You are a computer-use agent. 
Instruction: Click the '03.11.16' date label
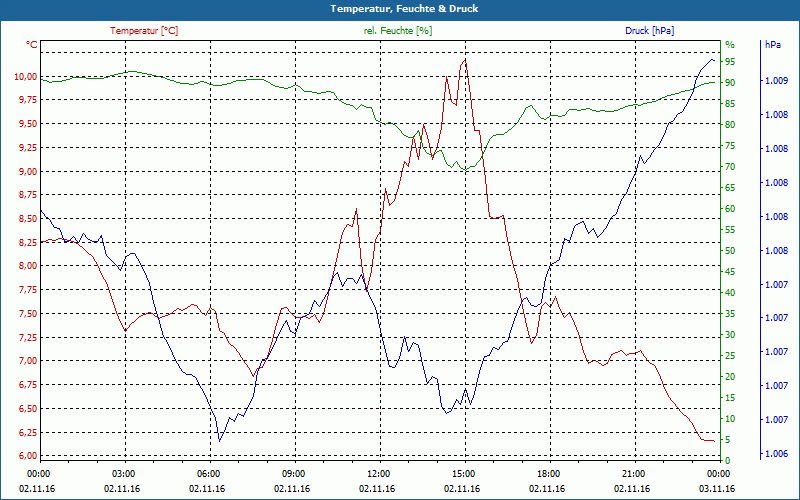[x=717, y=488]
